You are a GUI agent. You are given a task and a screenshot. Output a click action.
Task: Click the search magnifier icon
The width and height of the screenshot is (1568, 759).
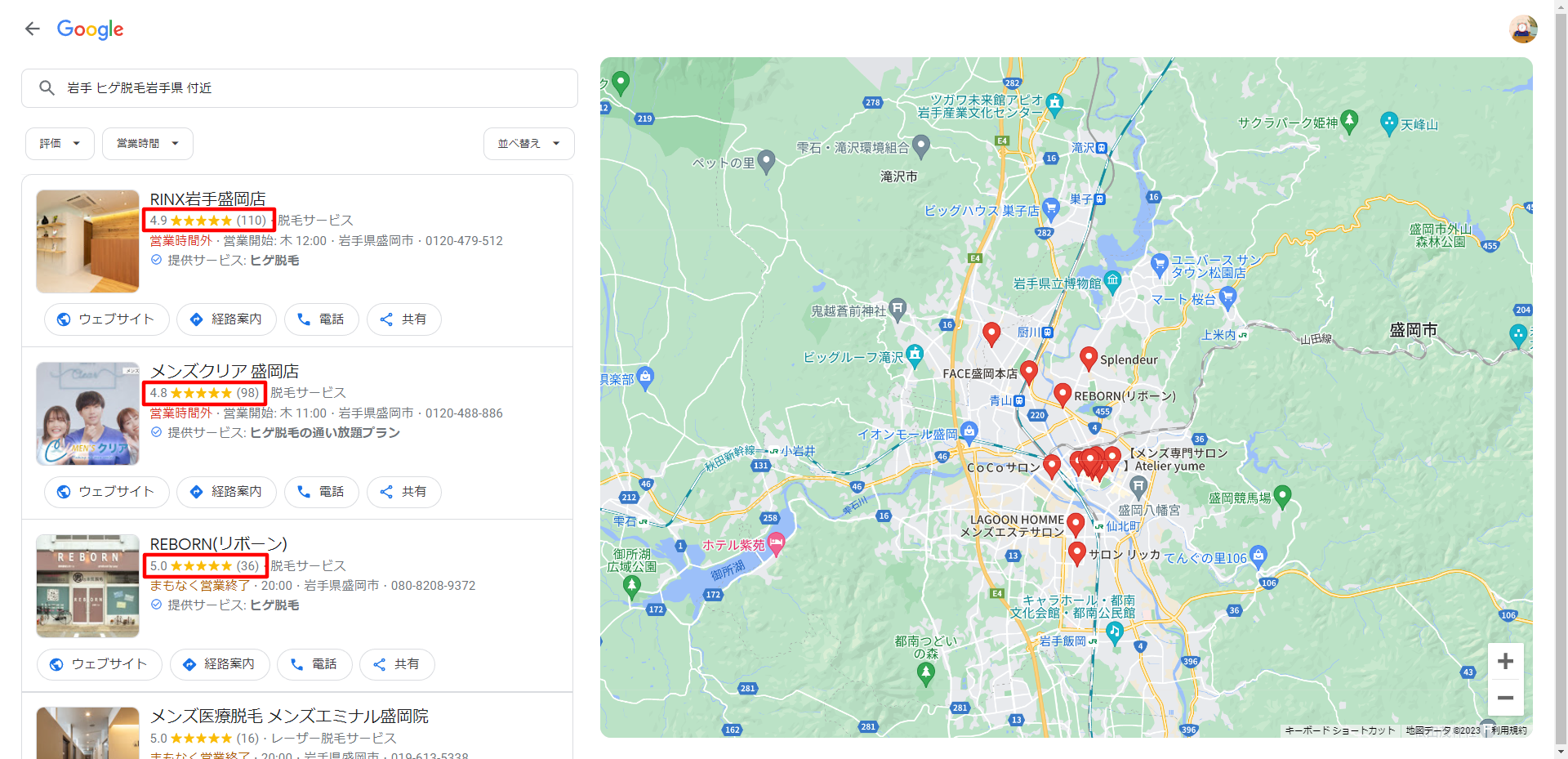pyautogui.click(x=47, y=87)
